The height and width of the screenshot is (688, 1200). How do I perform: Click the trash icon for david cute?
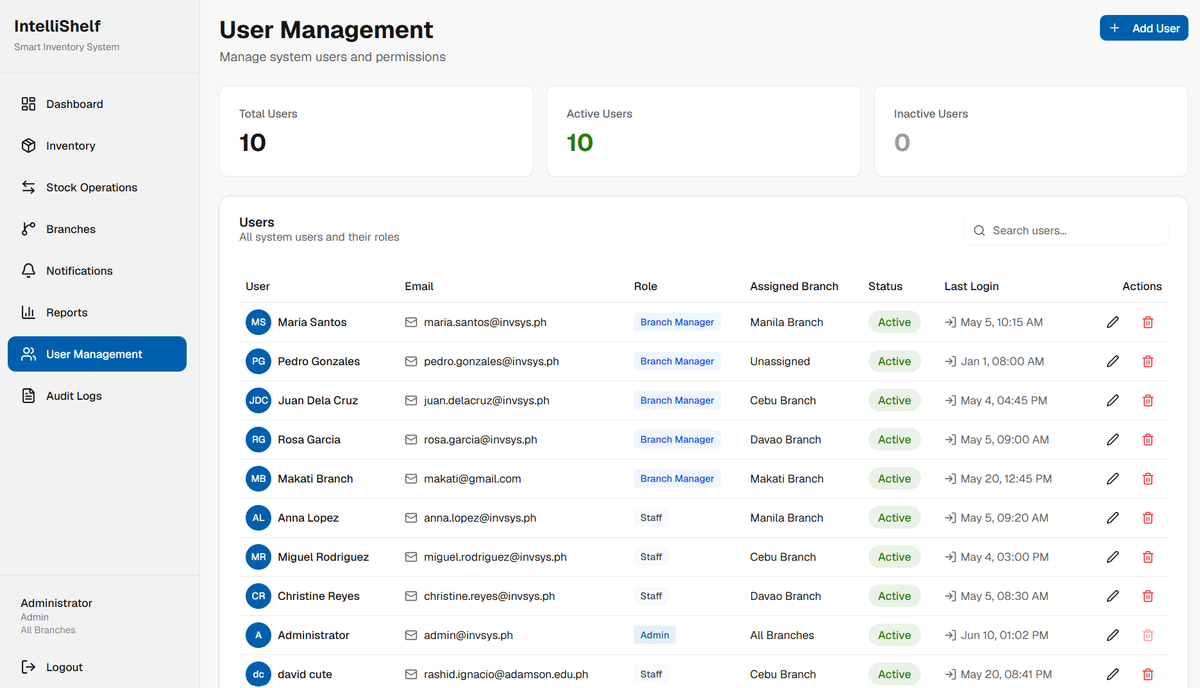1148,674
